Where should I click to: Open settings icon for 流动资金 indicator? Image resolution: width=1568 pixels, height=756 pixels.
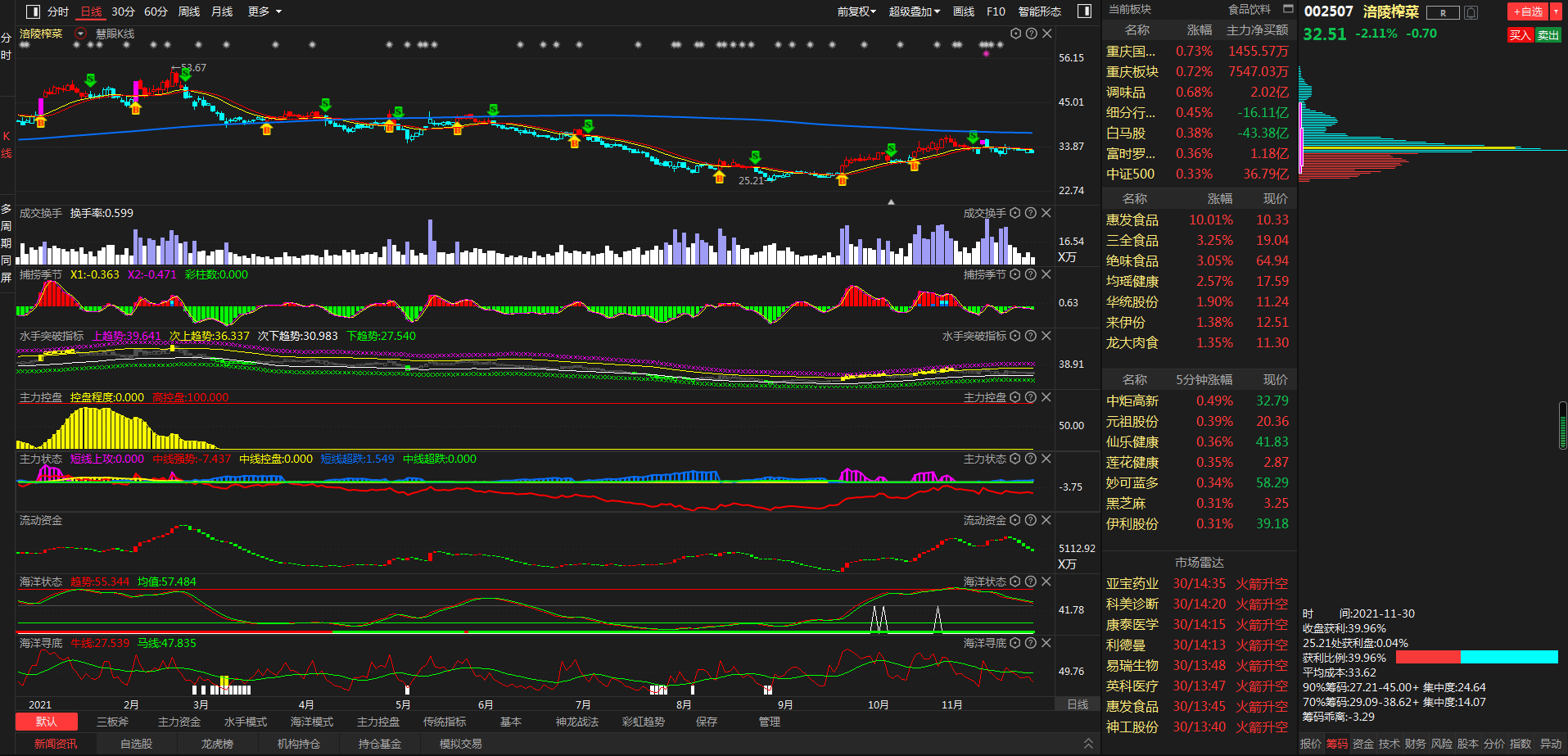(x=1015, y=520)
